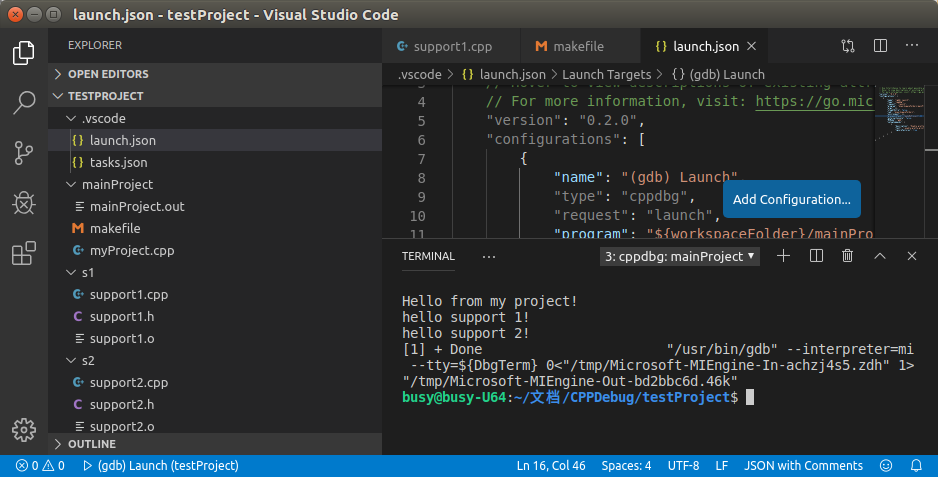Viewport: 938px width, 477px height.
Task: Change UTF-8 encoding in status bar
Action: coord(683,466)
